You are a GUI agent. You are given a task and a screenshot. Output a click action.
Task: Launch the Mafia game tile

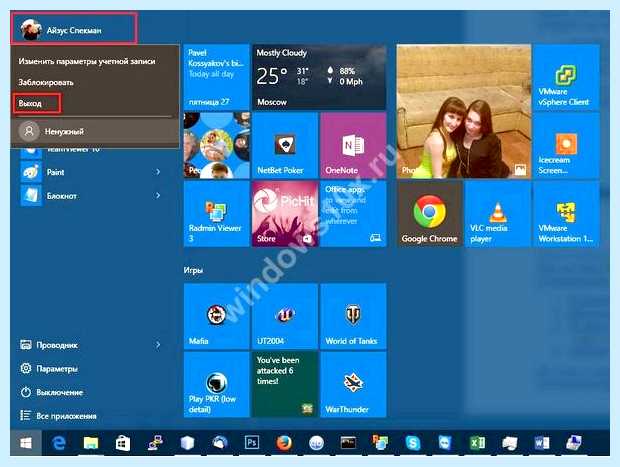click(x=217, y=316)
